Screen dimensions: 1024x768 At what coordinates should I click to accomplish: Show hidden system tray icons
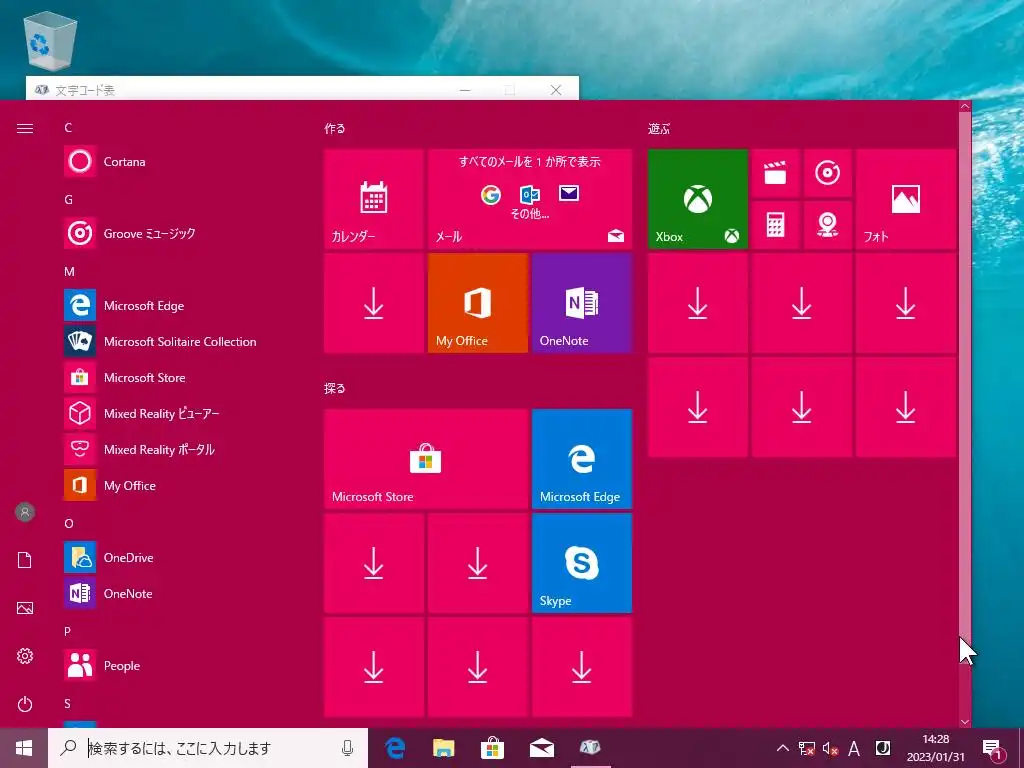tap(782, 748)
